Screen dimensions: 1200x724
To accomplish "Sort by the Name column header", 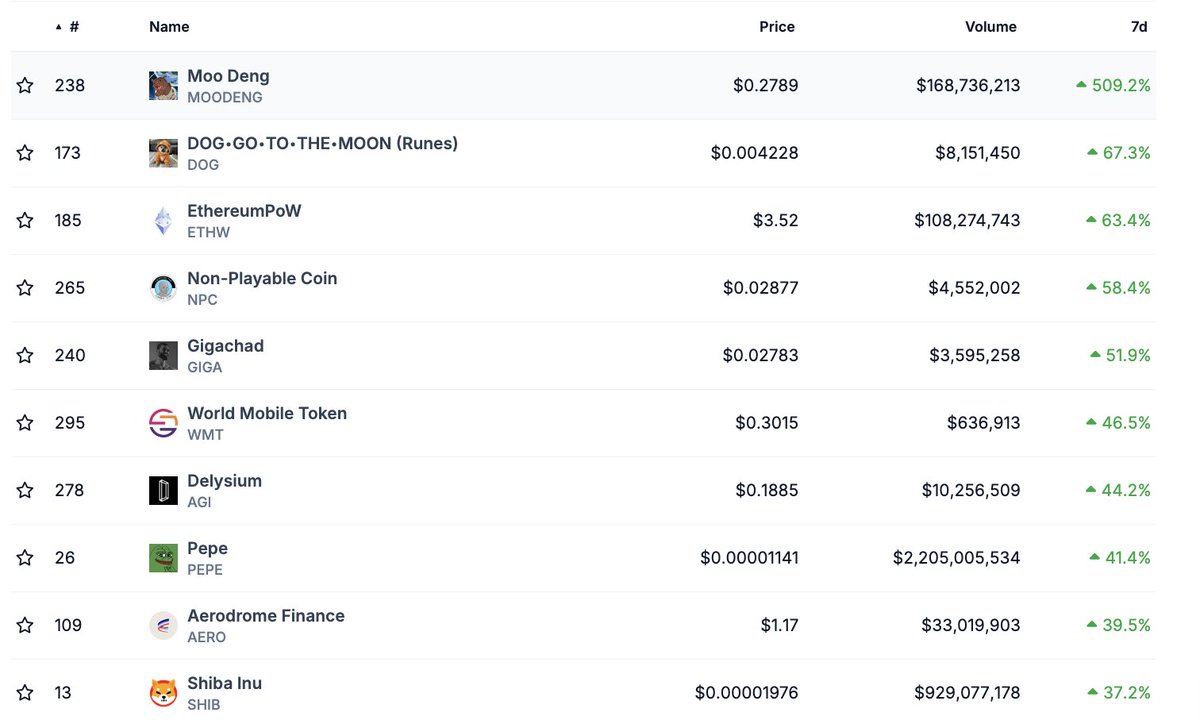I will pyautogui.click(x=169, y=27).
